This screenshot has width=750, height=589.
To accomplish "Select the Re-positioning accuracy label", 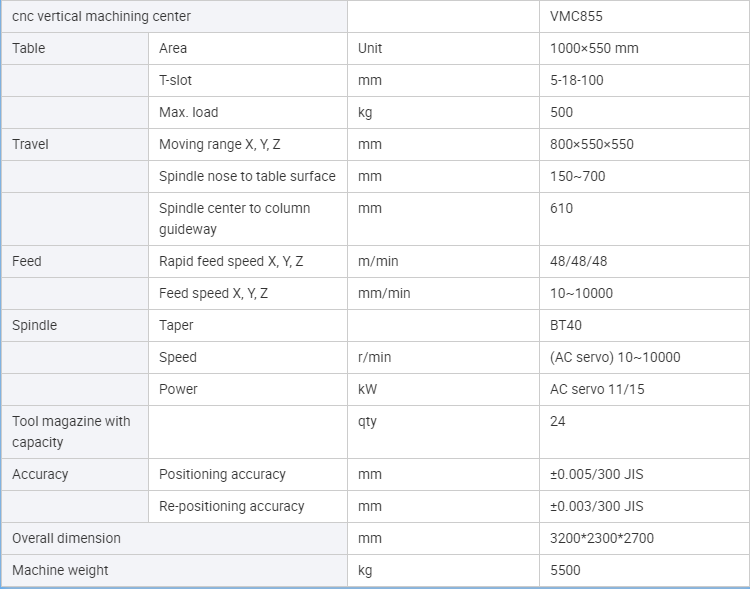I will point(232,507).
